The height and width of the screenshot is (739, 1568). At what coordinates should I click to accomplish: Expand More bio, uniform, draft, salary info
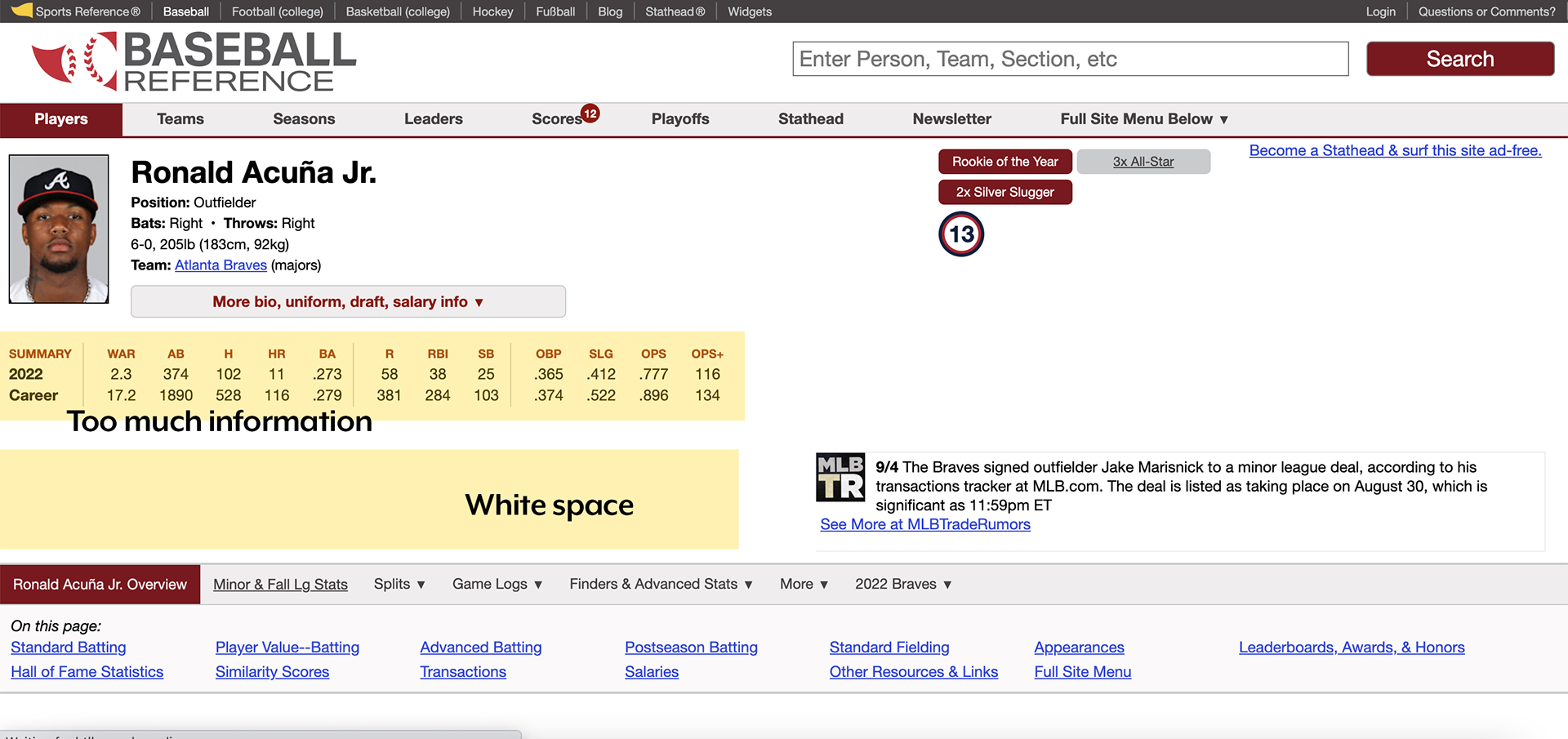pyautogui.click(x=348, y=301)
